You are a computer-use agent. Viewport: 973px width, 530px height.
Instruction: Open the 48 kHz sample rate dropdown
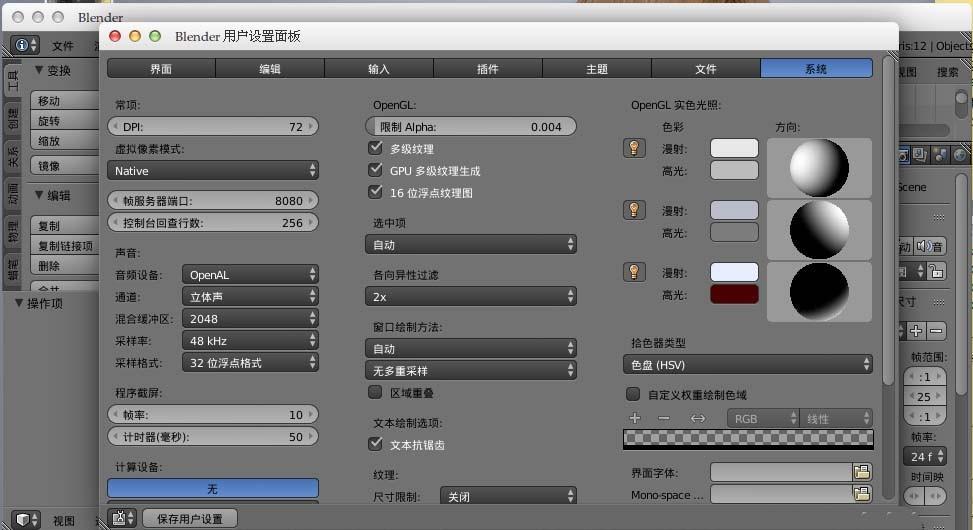pos(250,340)
